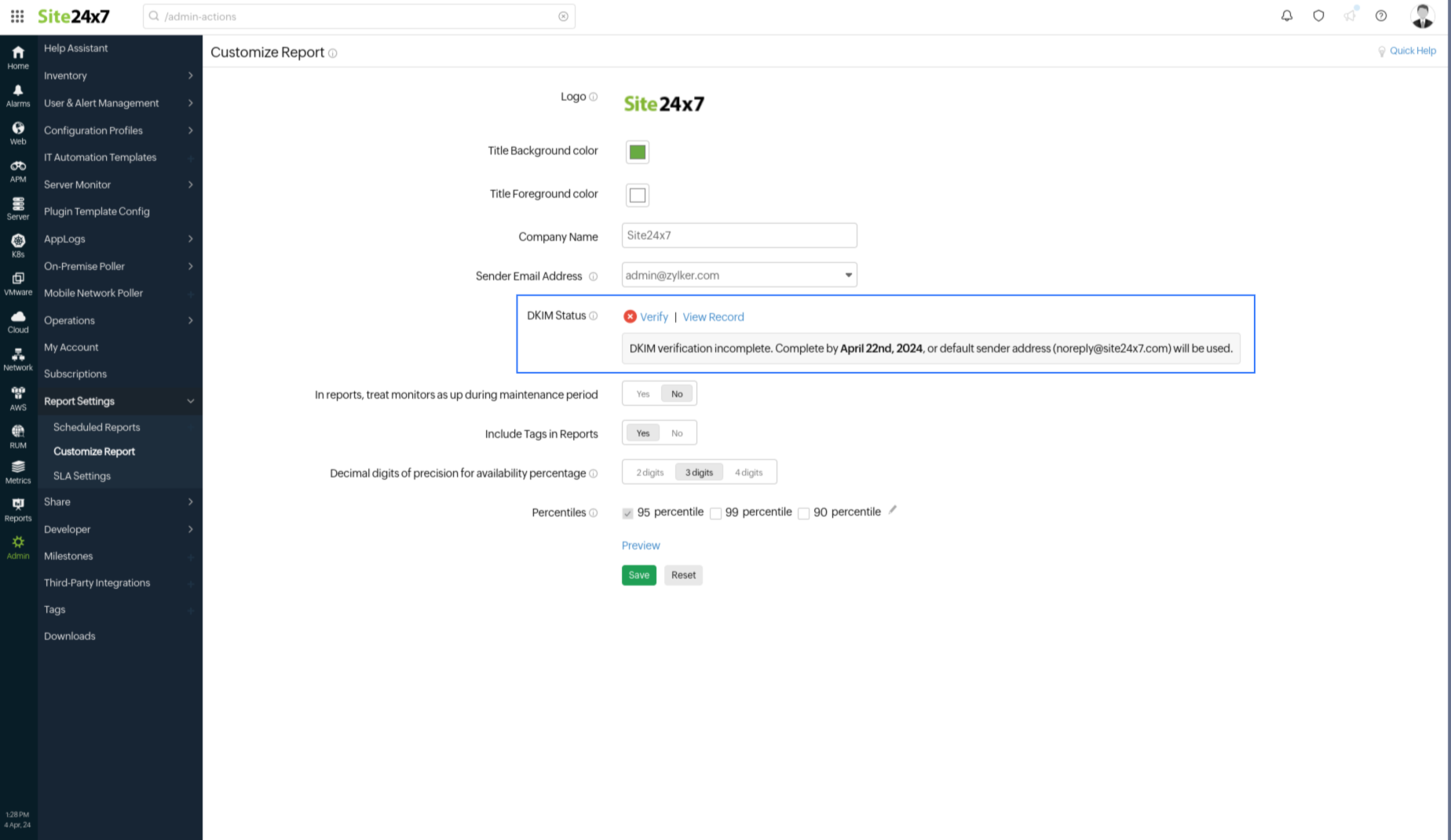Click the Preview link
This screenshot has height=840, width=1451.
(x=641, y=546)
